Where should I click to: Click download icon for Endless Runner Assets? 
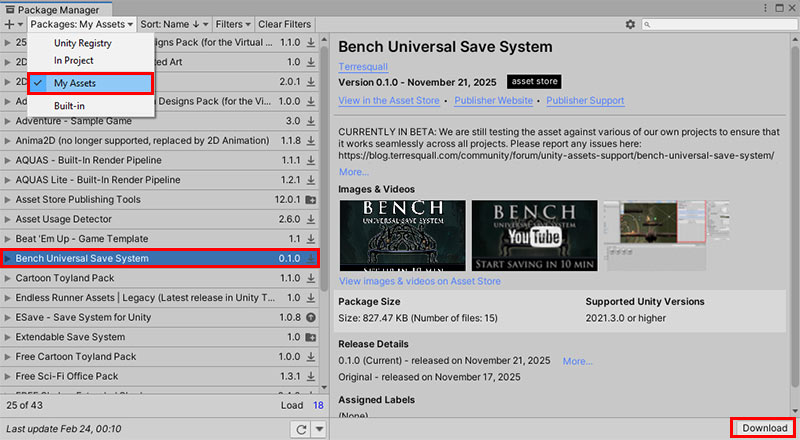click(311, 298)
